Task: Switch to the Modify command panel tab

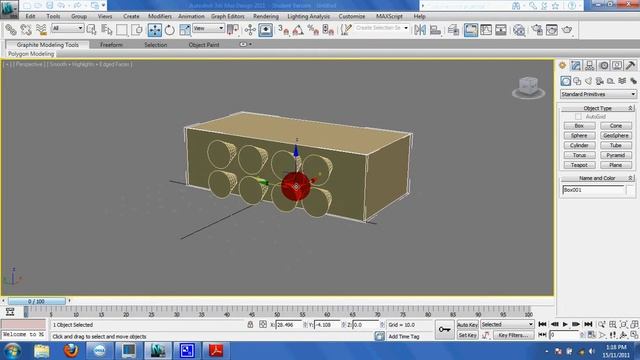Action: tap(576, 65)
